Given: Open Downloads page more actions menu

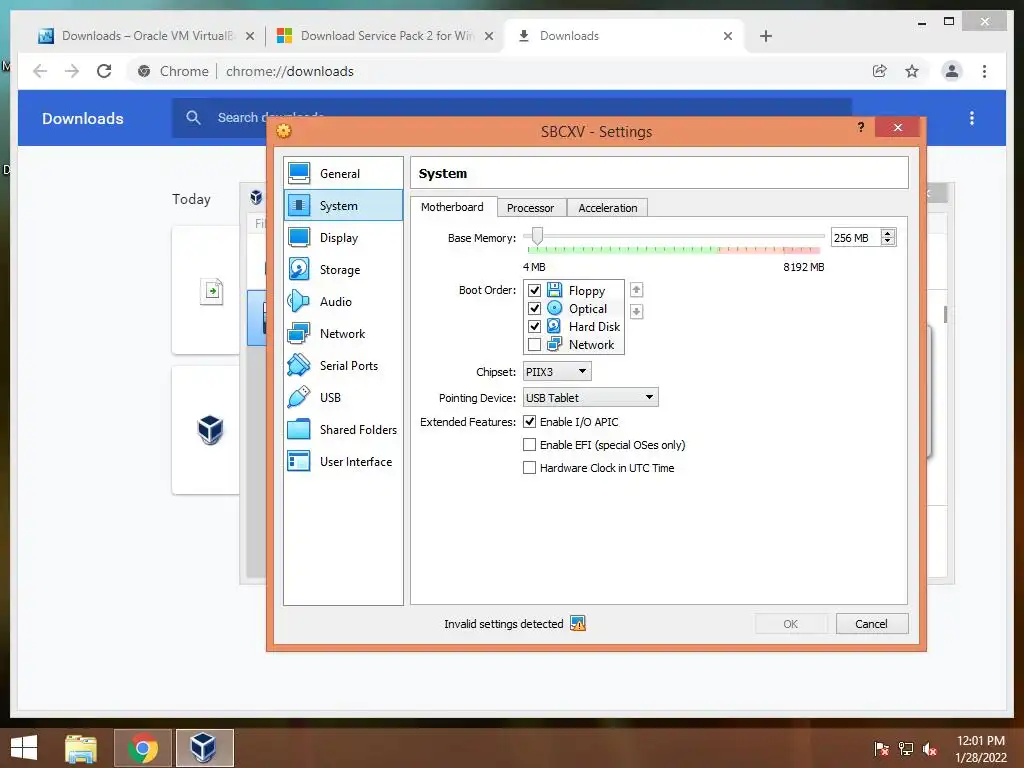Looking at the screenshot, I should tap(972, 118).
